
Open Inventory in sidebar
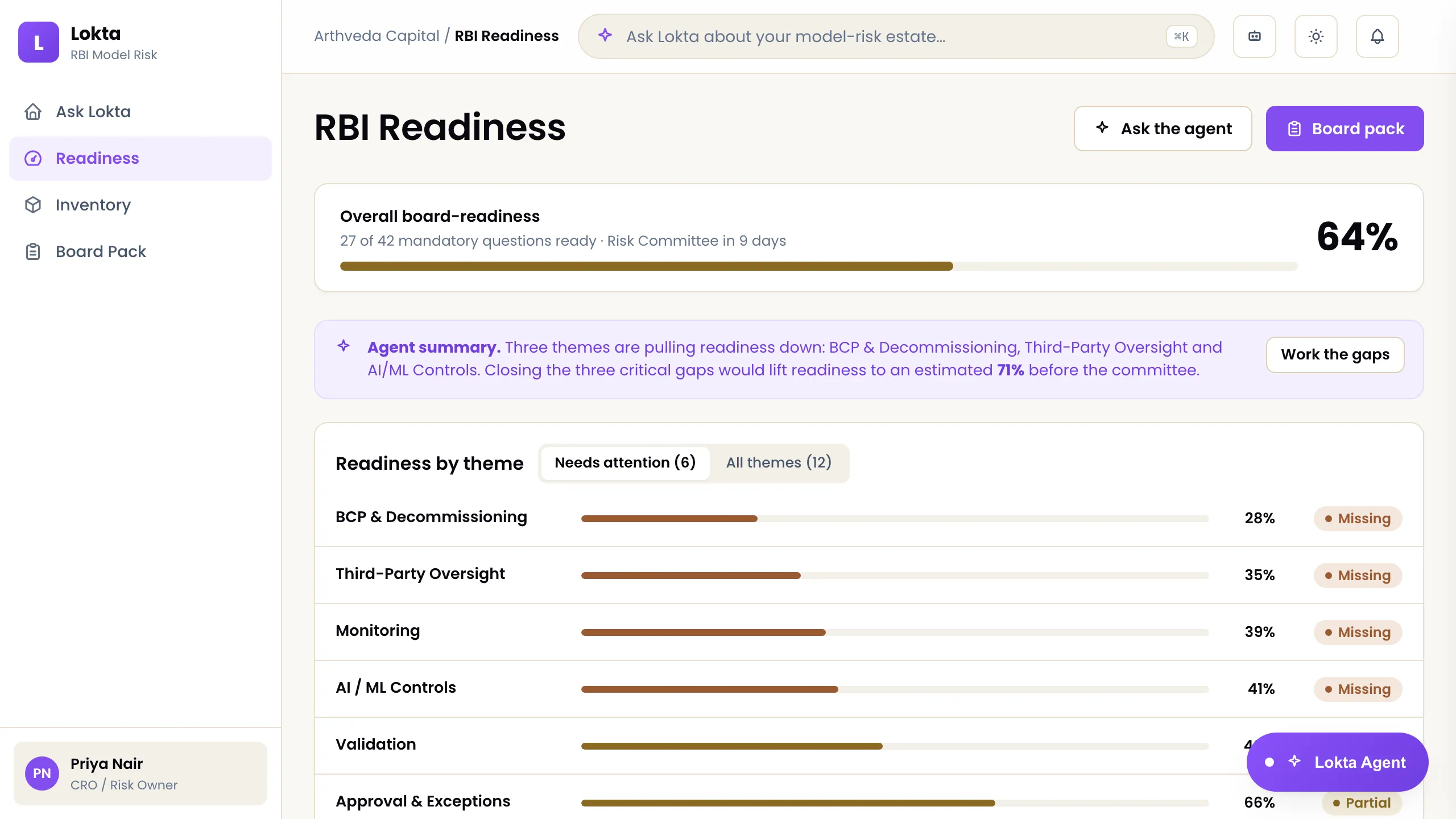click(x=140, y=205)
